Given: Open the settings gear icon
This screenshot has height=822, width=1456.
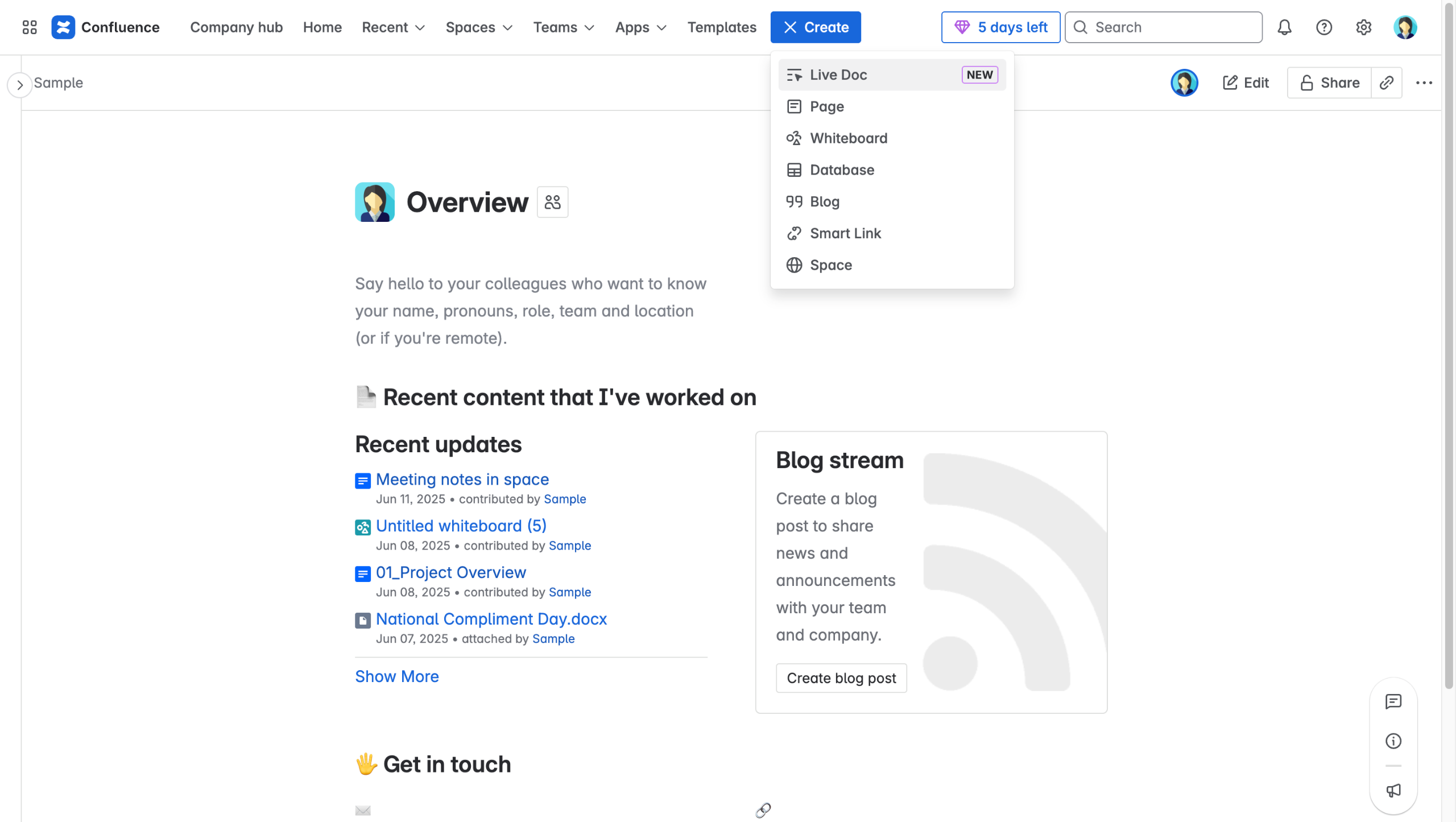Looking at the screenshot, I should (x=1363, y=27).
